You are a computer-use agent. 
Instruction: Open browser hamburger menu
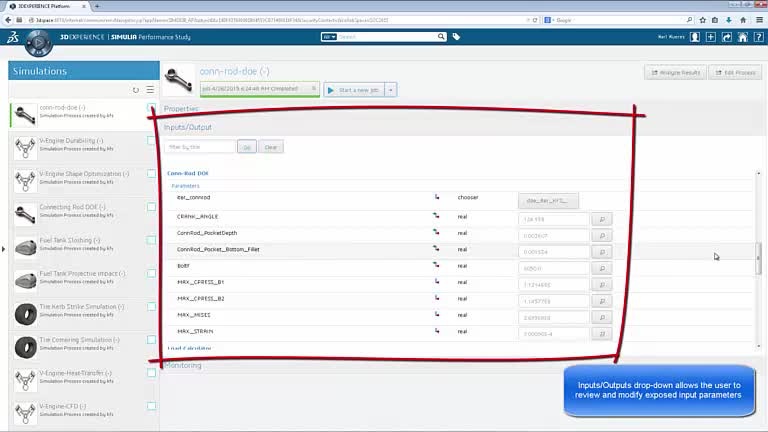click(760, 20)
